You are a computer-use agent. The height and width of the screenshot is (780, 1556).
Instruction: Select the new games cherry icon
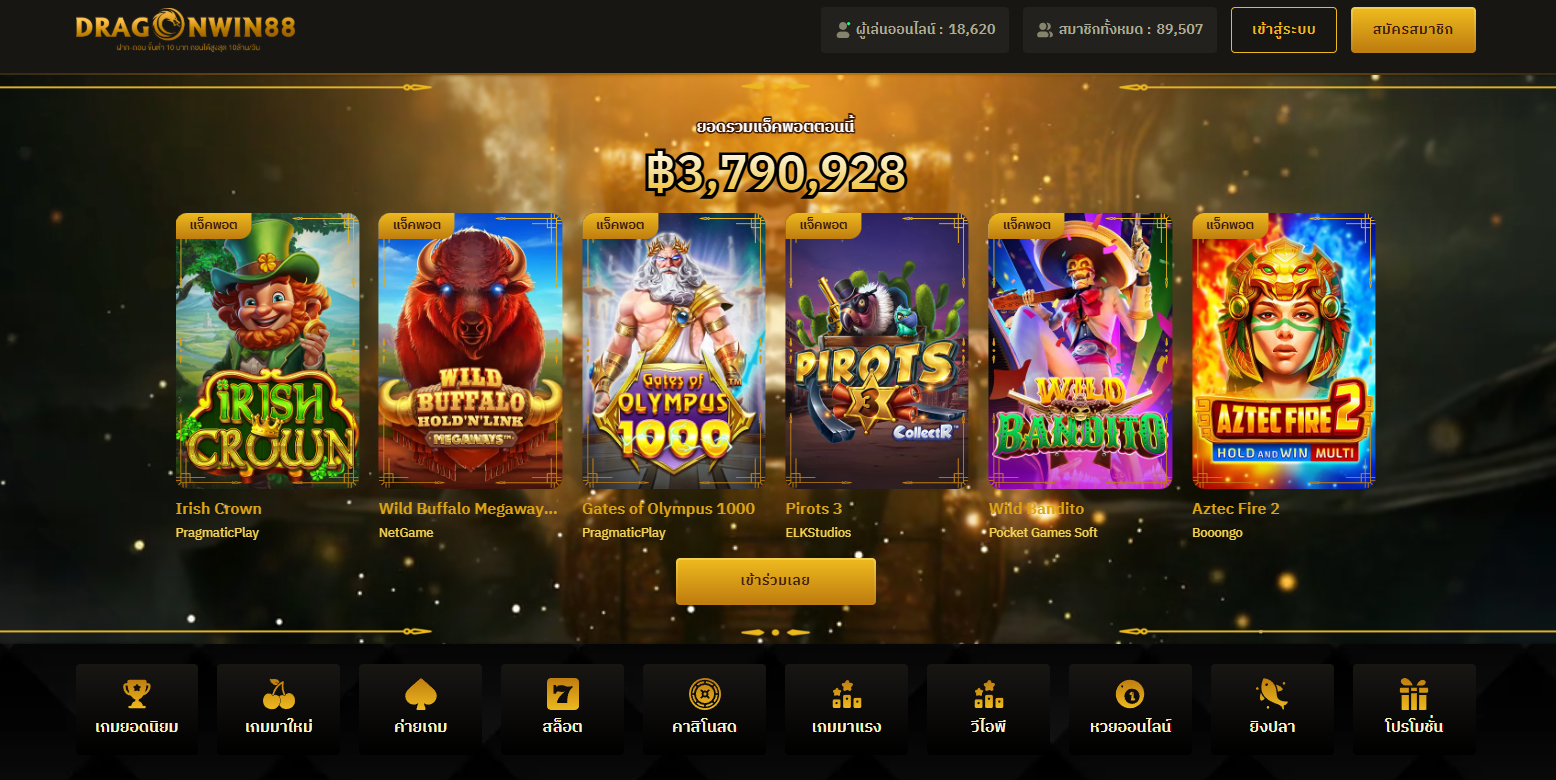tap(279, 694)
